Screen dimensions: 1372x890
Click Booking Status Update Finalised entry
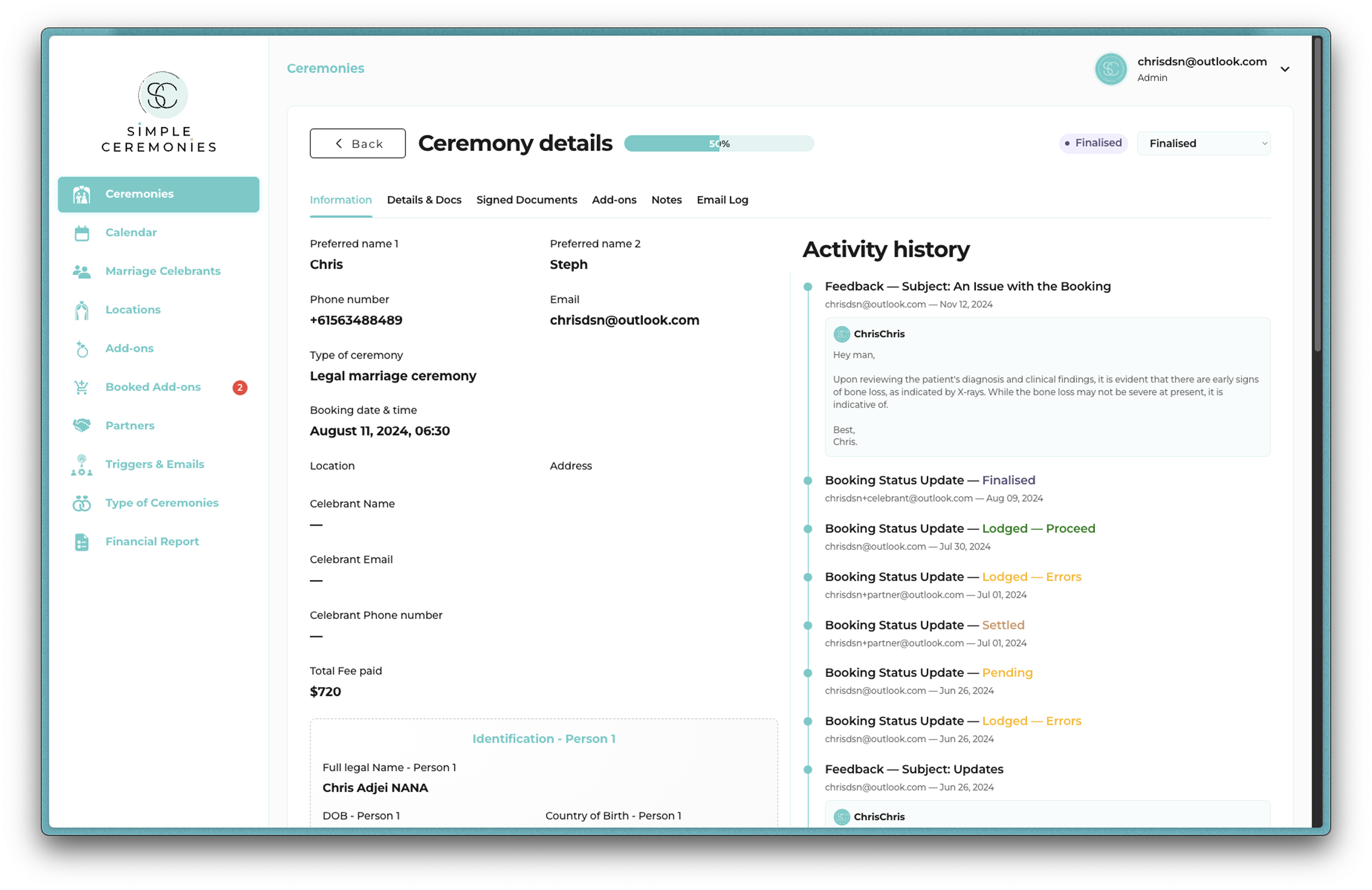[x=930, y=480]
